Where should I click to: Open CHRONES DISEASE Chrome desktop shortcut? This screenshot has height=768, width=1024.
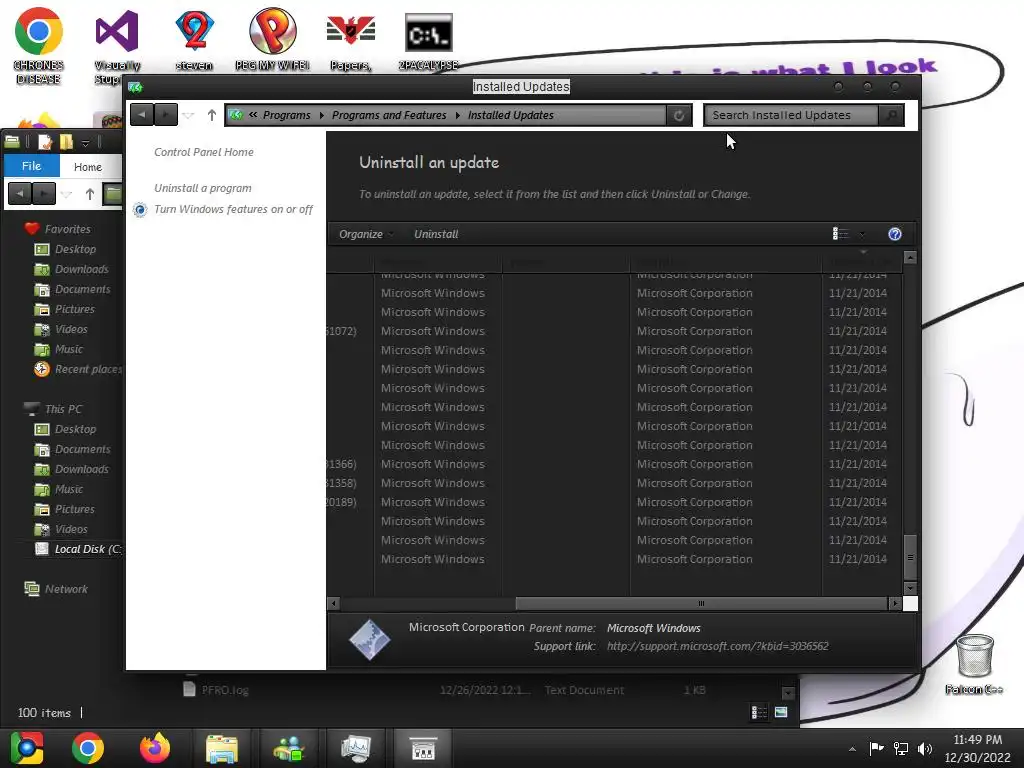pyautogui.click(x=39, y=46)
